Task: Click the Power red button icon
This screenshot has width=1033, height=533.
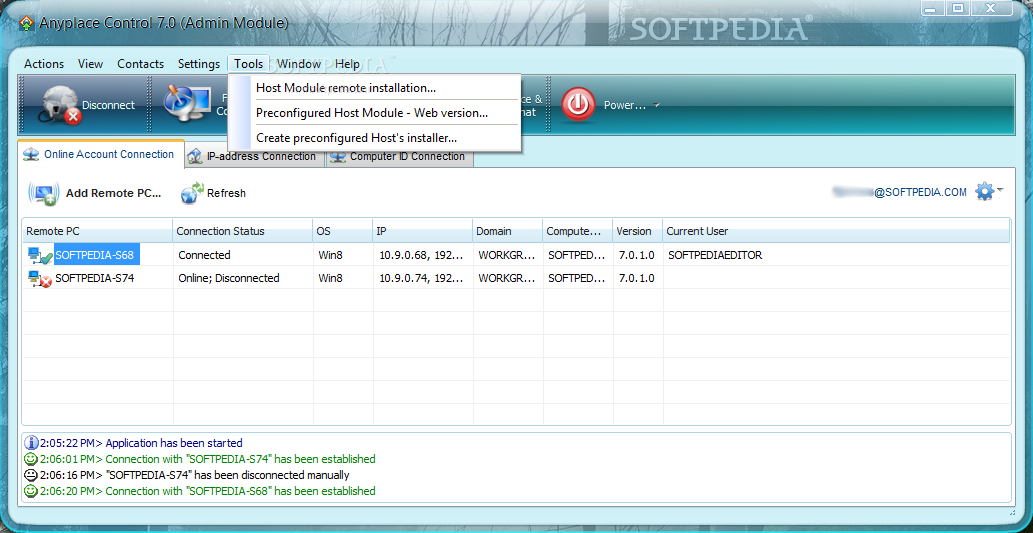Action: (x=578, y=105)
